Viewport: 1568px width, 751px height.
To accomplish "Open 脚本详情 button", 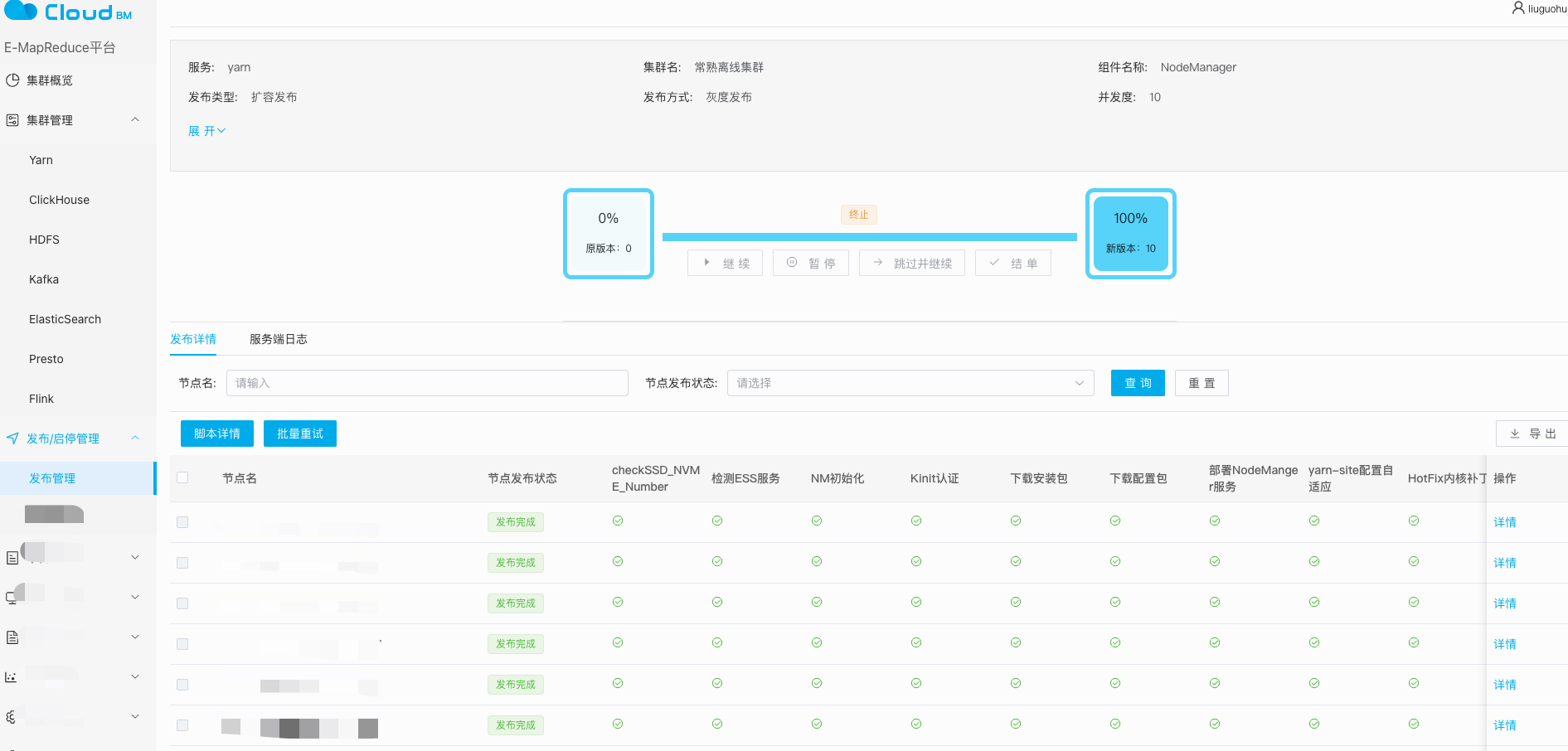I will pyautogui.click(x=217, y=434).
